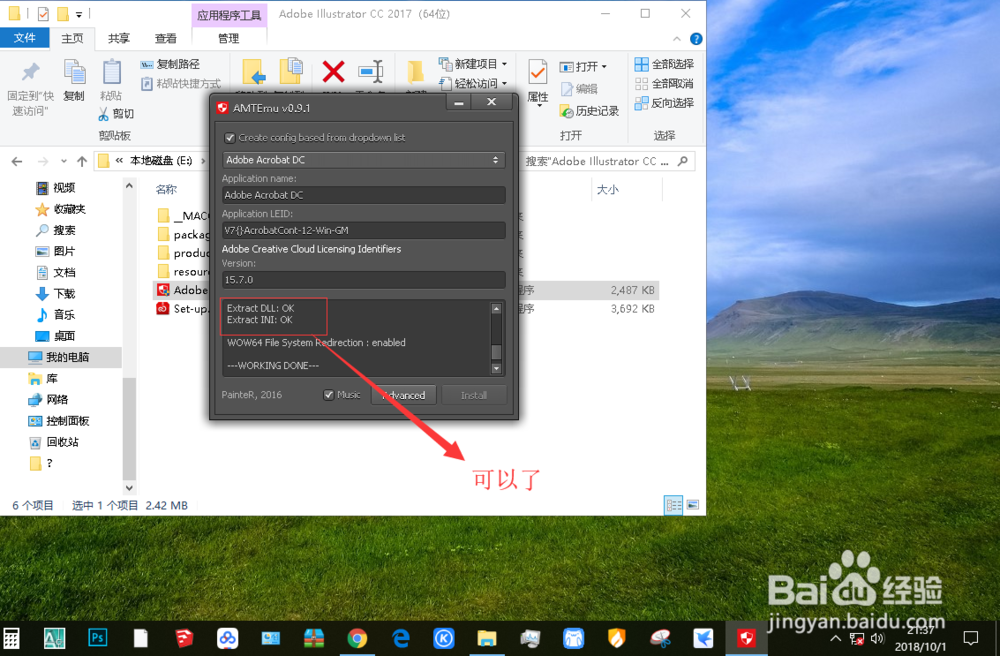1000x656 pixels.
Task: Expand the New item dropdown
Action: point(504,64)
